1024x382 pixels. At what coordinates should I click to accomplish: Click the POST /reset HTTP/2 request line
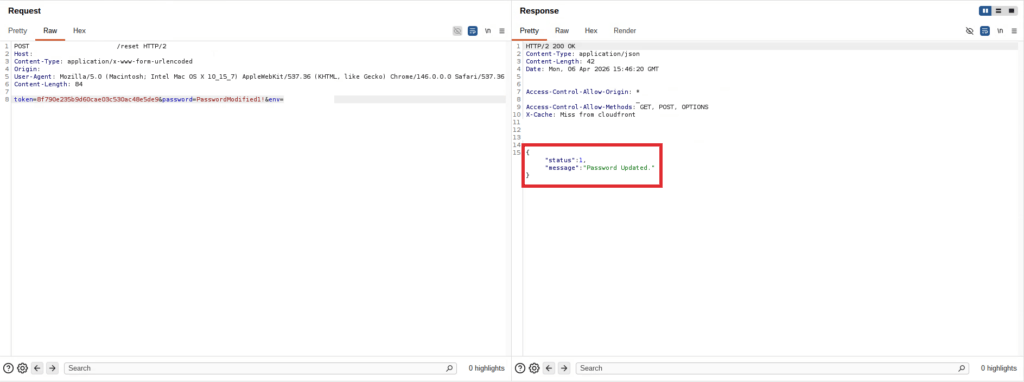click(90, 46)
